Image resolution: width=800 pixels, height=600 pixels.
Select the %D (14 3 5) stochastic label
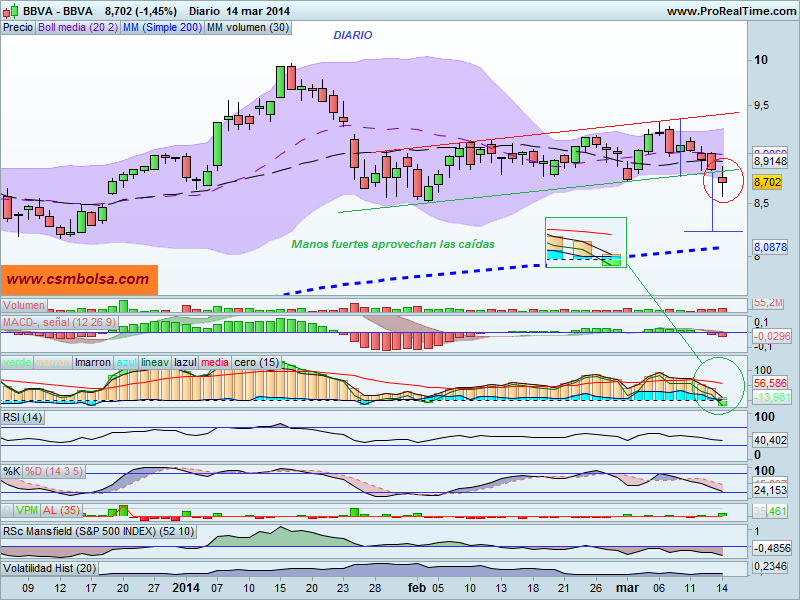(x=54, y=471)
